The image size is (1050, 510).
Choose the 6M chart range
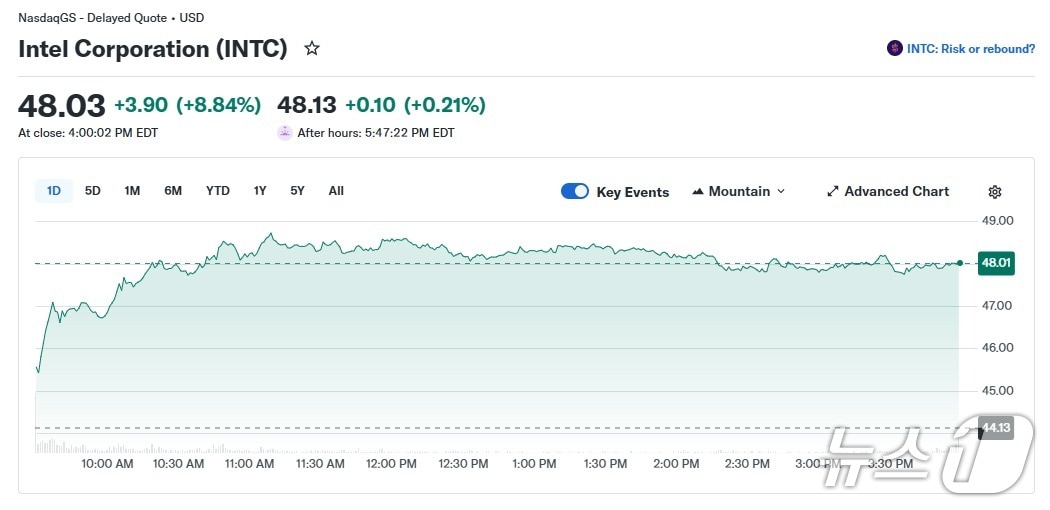click(173, 191)
